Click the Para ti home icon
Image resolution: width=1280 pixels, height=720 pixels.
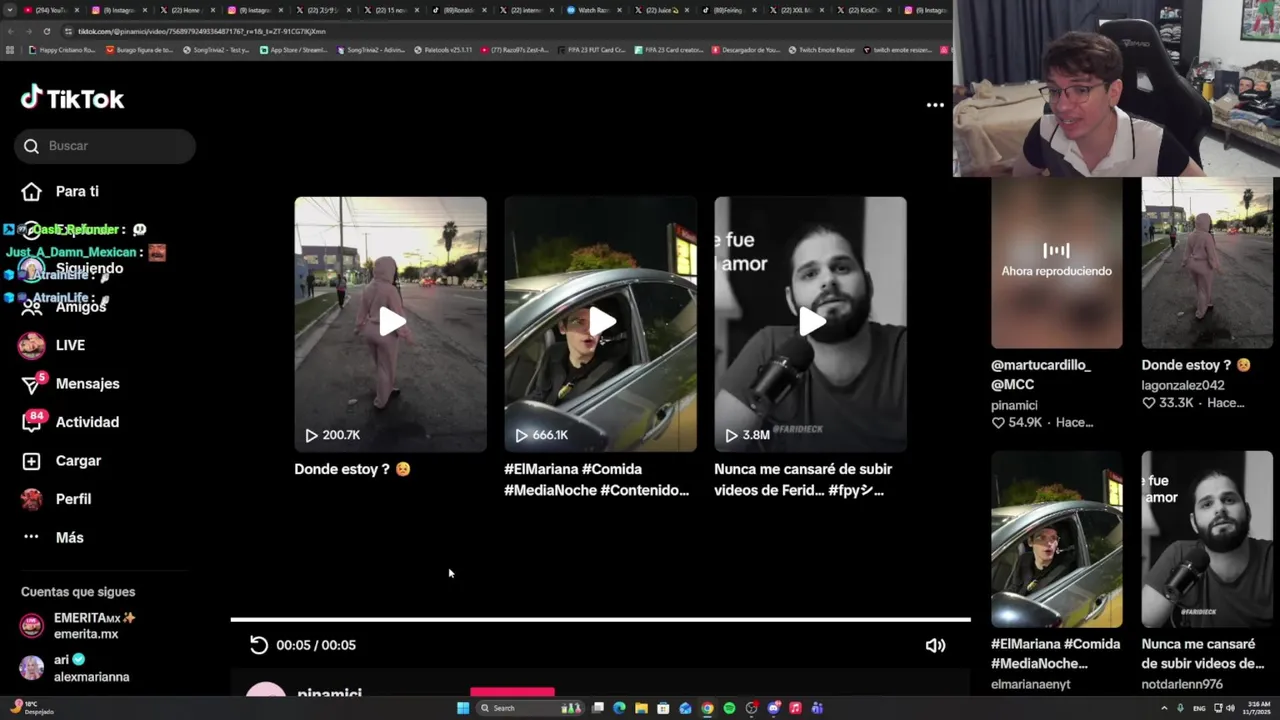point(32,191)
